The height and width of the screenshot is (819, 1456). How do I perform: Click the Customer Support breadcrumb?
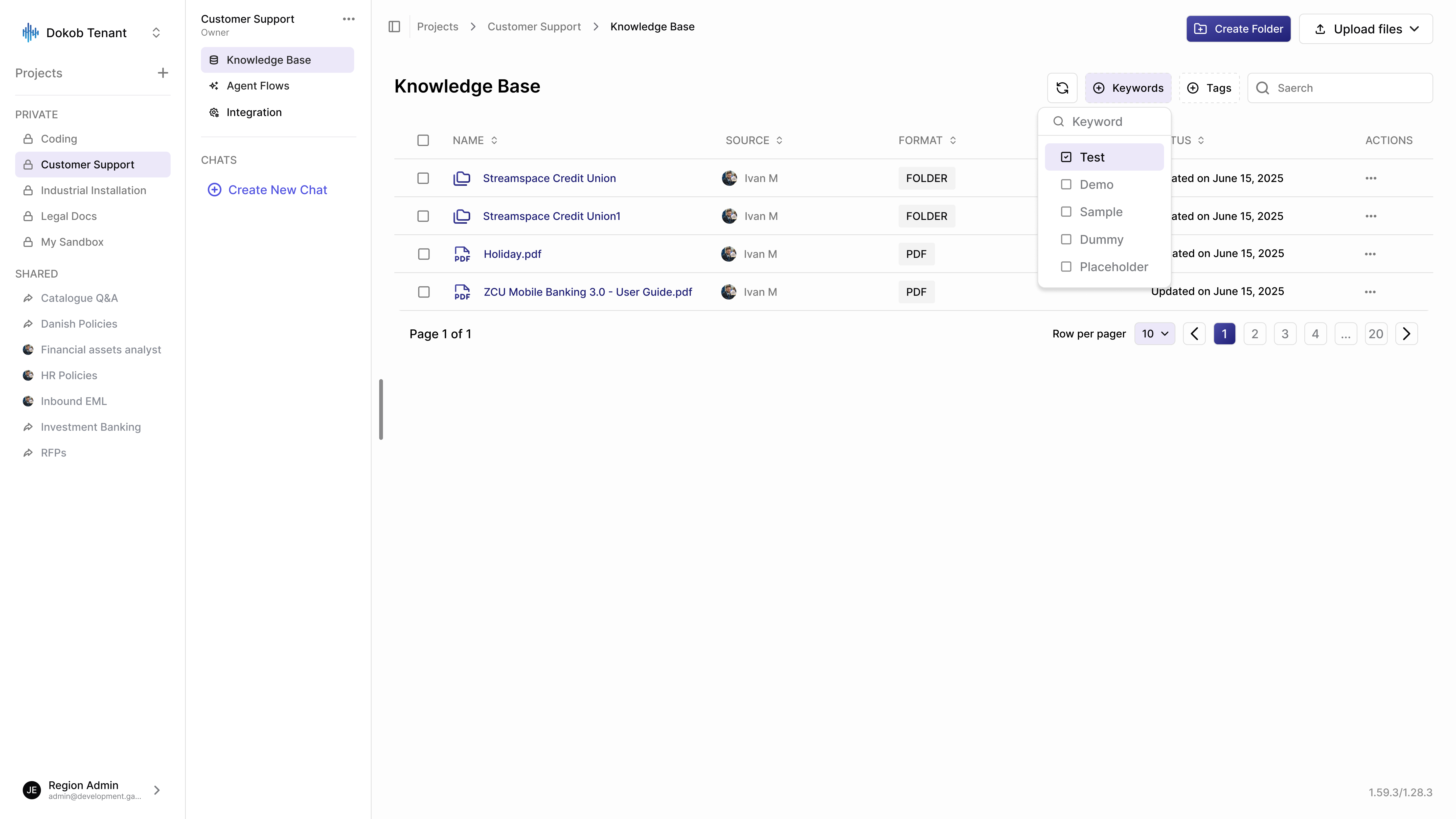534,27
